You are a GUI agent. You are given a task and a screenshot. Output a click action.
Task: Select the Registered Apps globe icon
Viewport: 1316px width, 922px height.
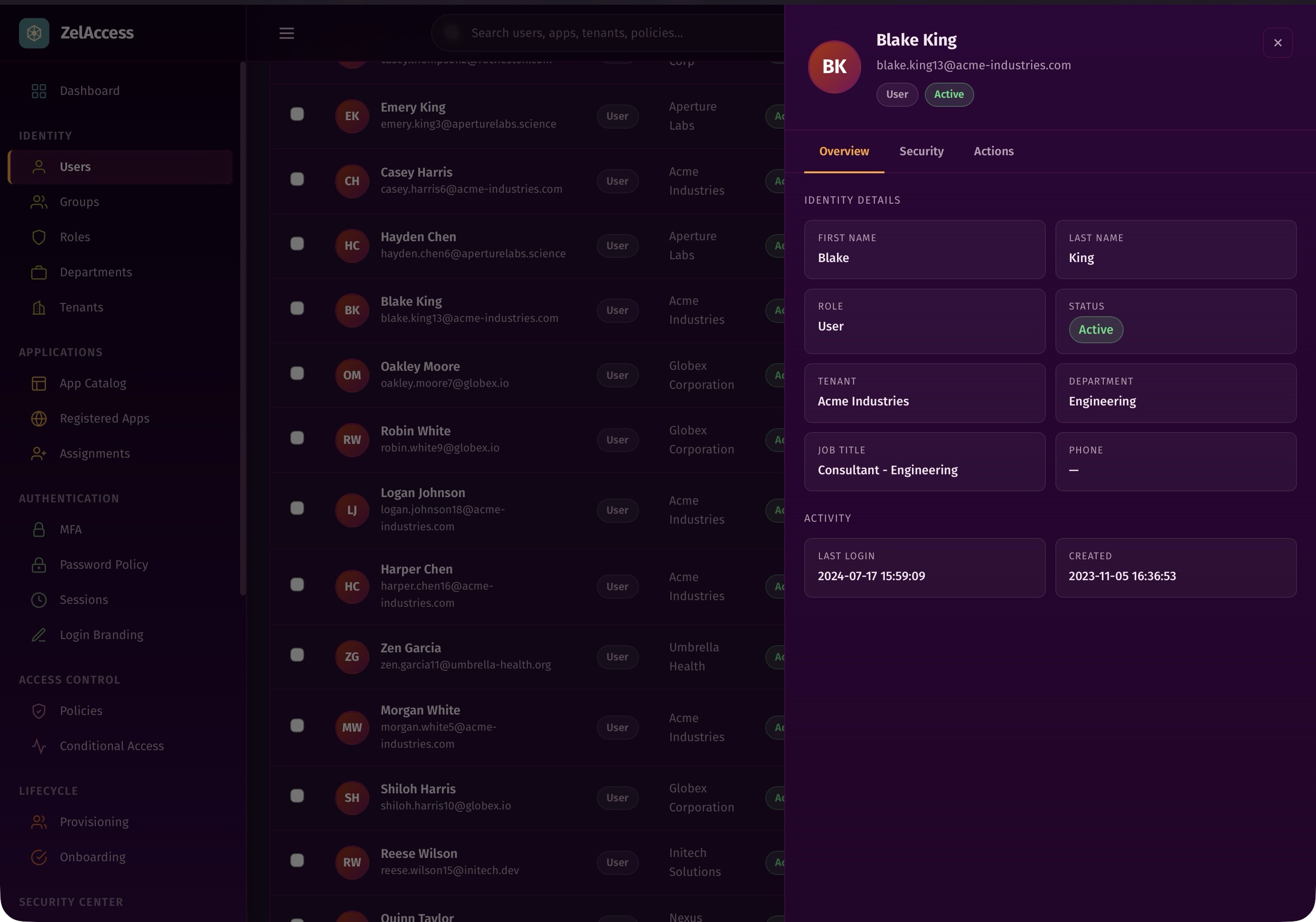pyautogui.click(x=38, y=418)
